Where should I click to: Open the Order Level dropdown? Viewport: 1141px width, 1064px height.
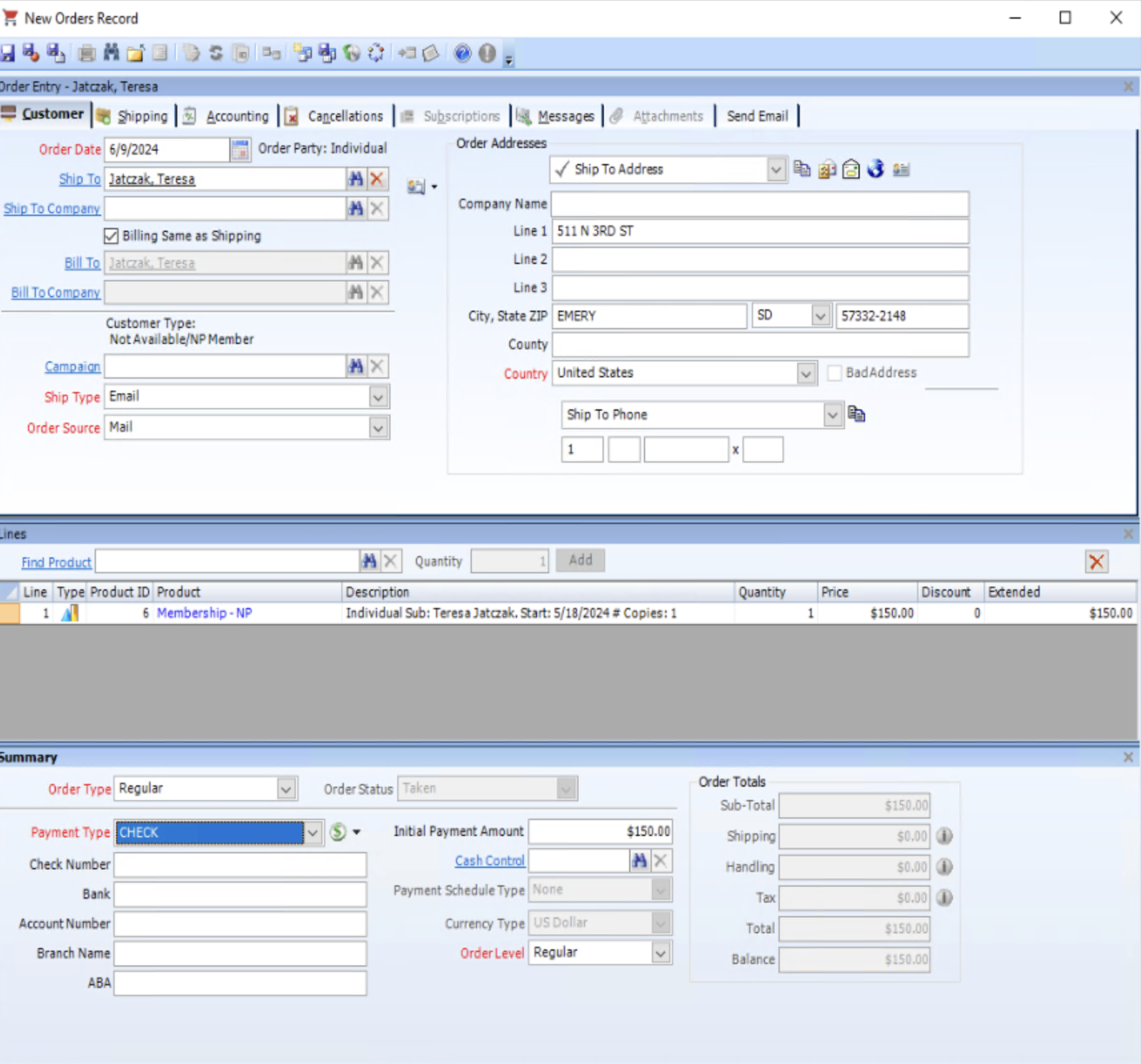coord(659,952)
